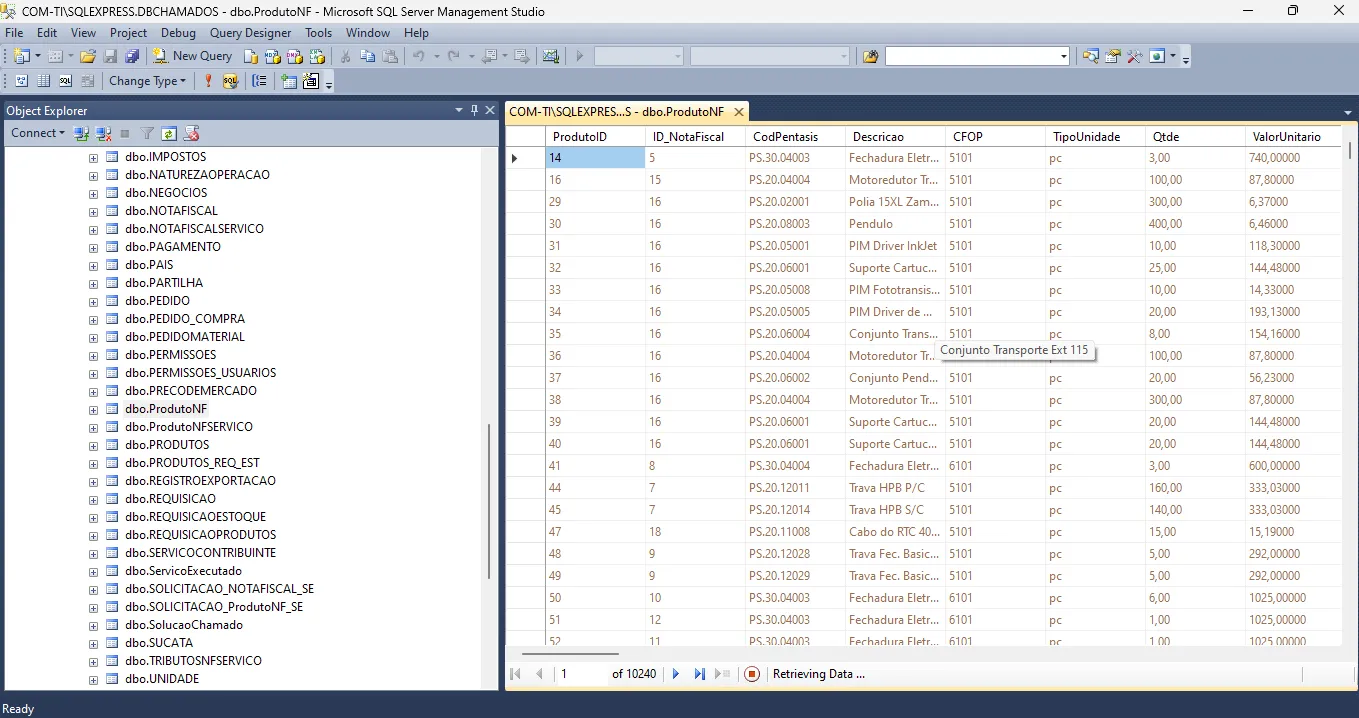Image resolution: width=1359 pixels, height=718 pixels.
Task: Open the Solution Explorer icon
Action: tap(1090, 56)
